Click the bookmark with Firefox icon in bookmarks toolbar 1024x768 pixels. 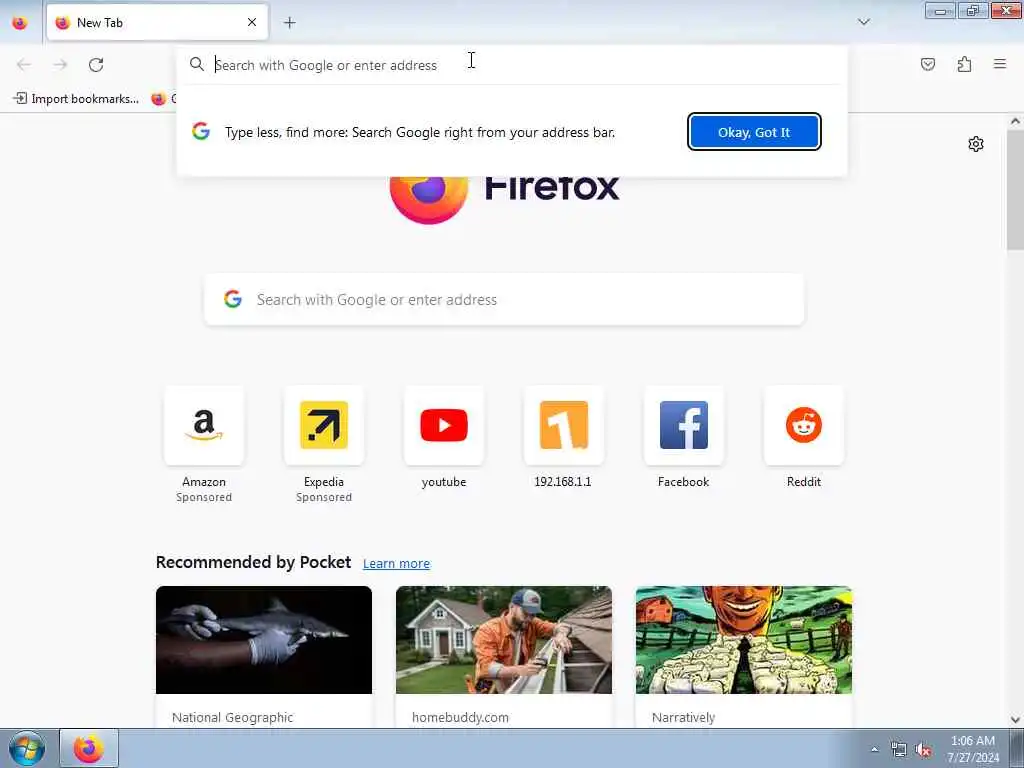click(x=163, y=99)
